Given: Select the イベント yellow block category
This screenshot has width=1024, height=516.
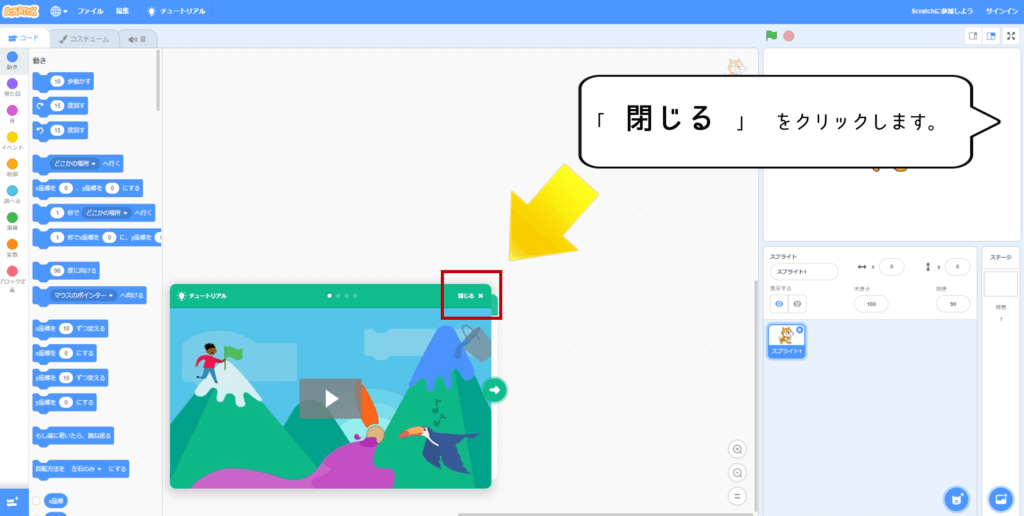Looking at the screenshot, I should [x=12, y=140].
